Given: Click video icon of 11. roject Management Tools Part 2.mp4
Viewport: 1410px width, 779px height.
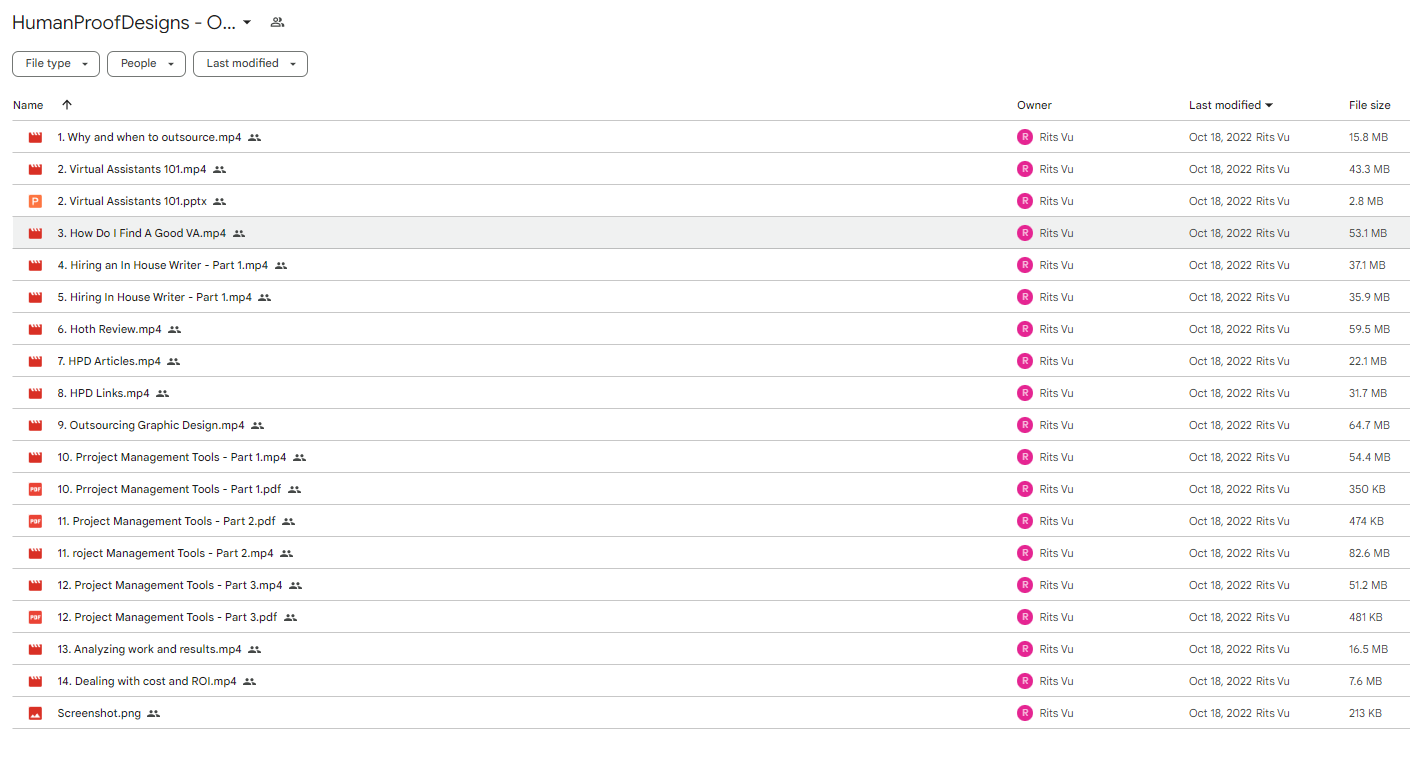Looking at the screenshot, I should click(35, 553).
